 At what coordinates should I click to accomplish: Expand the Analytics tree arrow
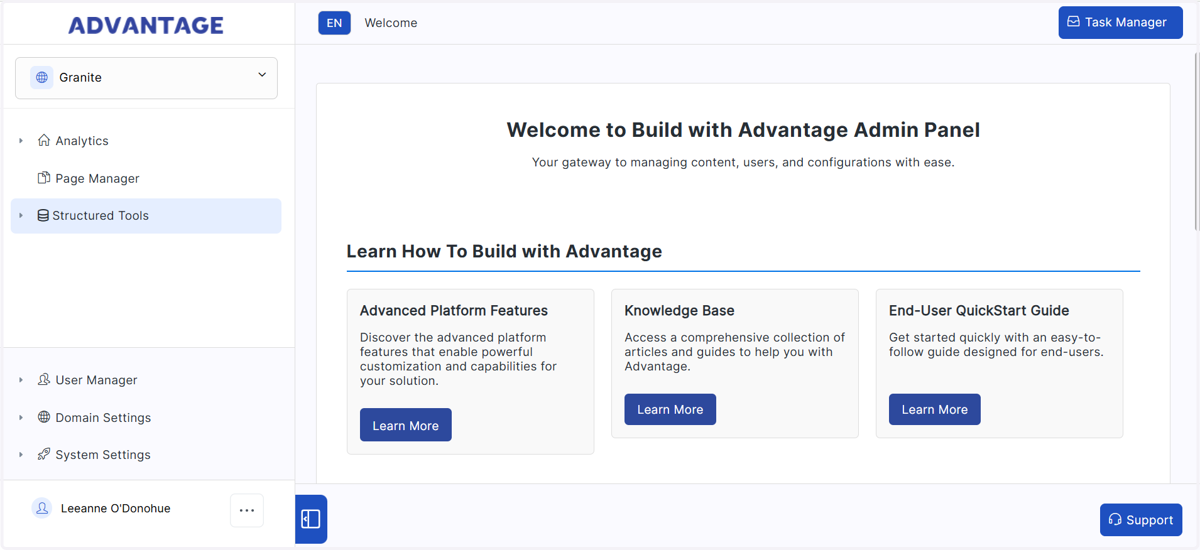coord(21,141)
